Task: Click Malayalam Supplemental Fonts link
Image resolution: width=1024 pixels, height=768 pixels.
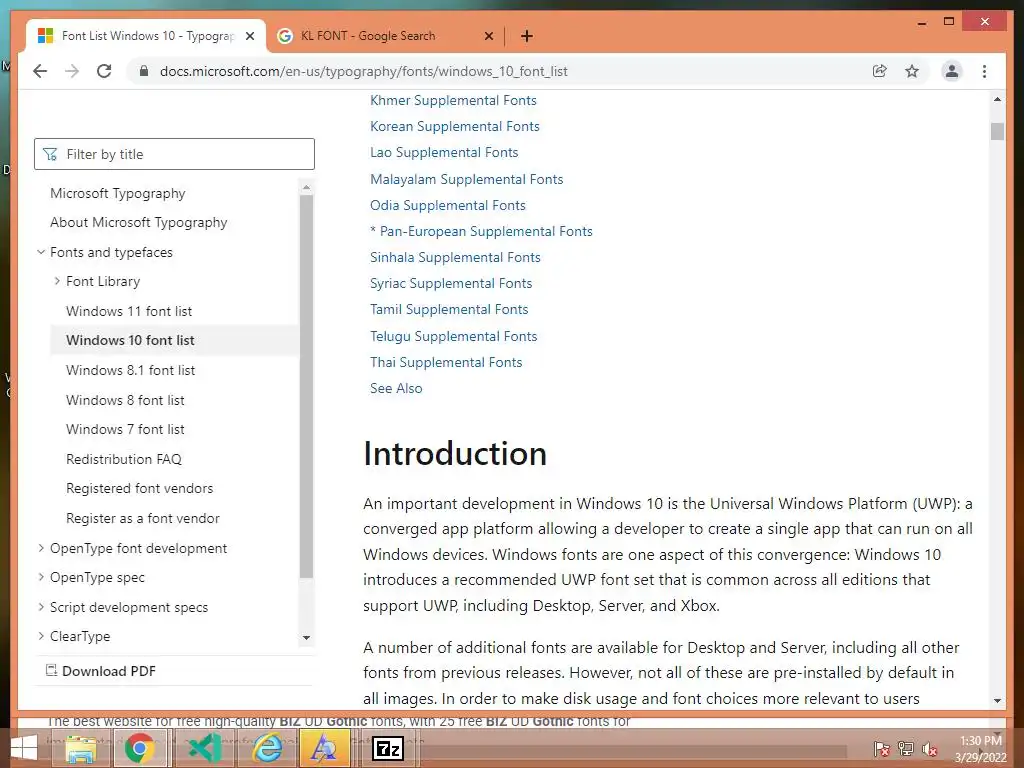Action: click(x=466, y=179)
